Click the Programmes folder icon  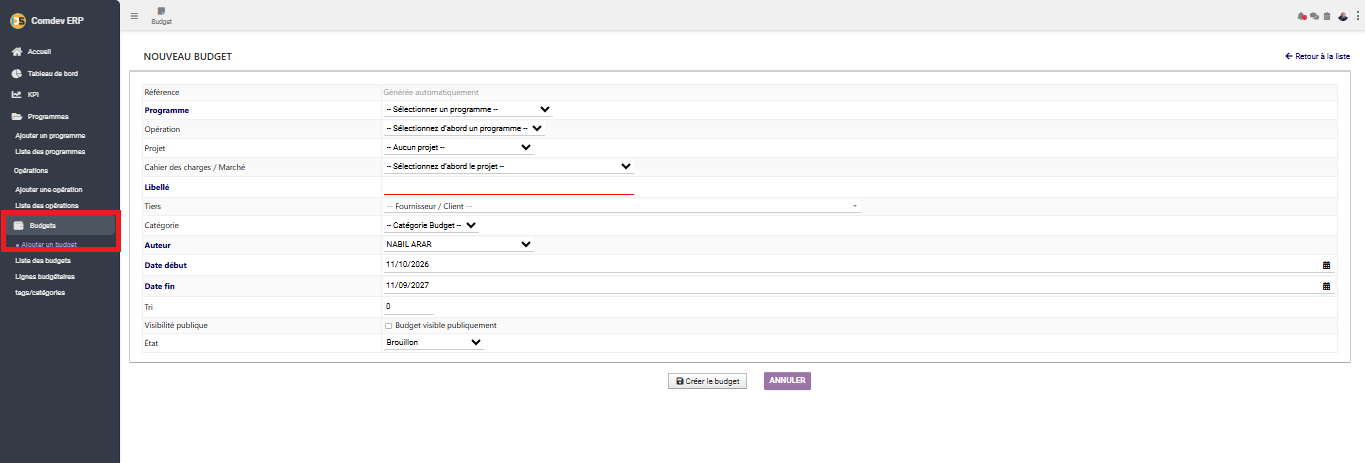tap(17, 117)
